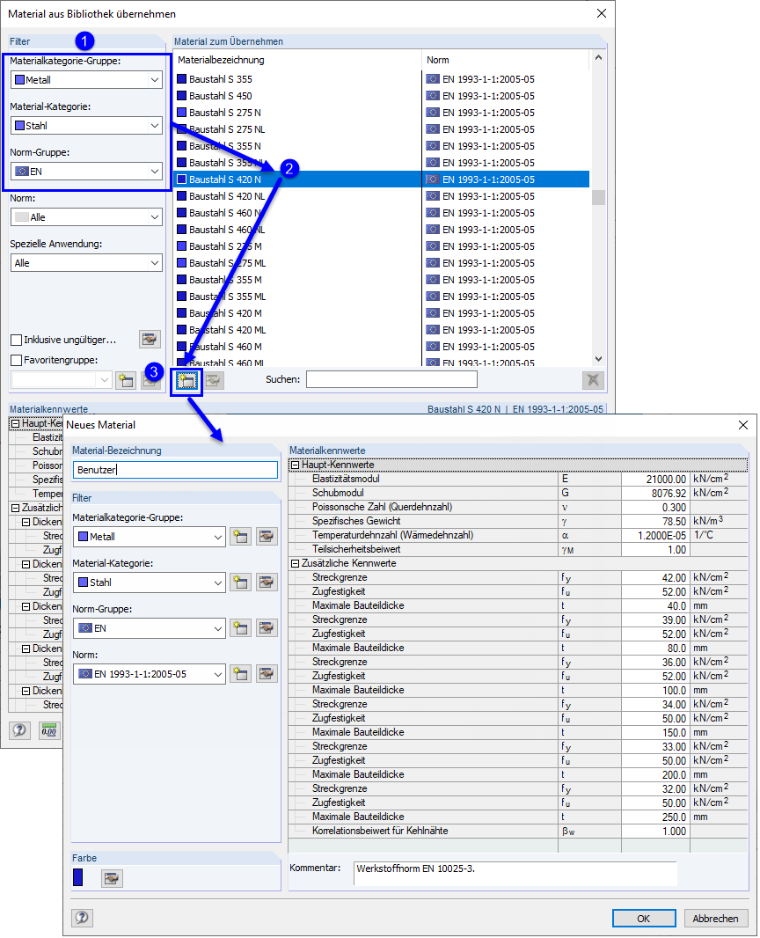This screenshot has height=938, width=760.
Task: Click new material icon below the material list
Action: point(187,380)
